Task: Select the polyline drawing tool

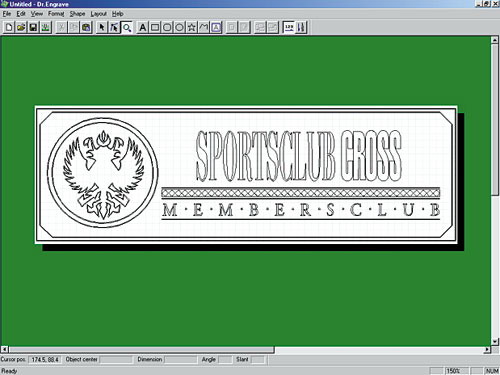Action: pos(204,27)
